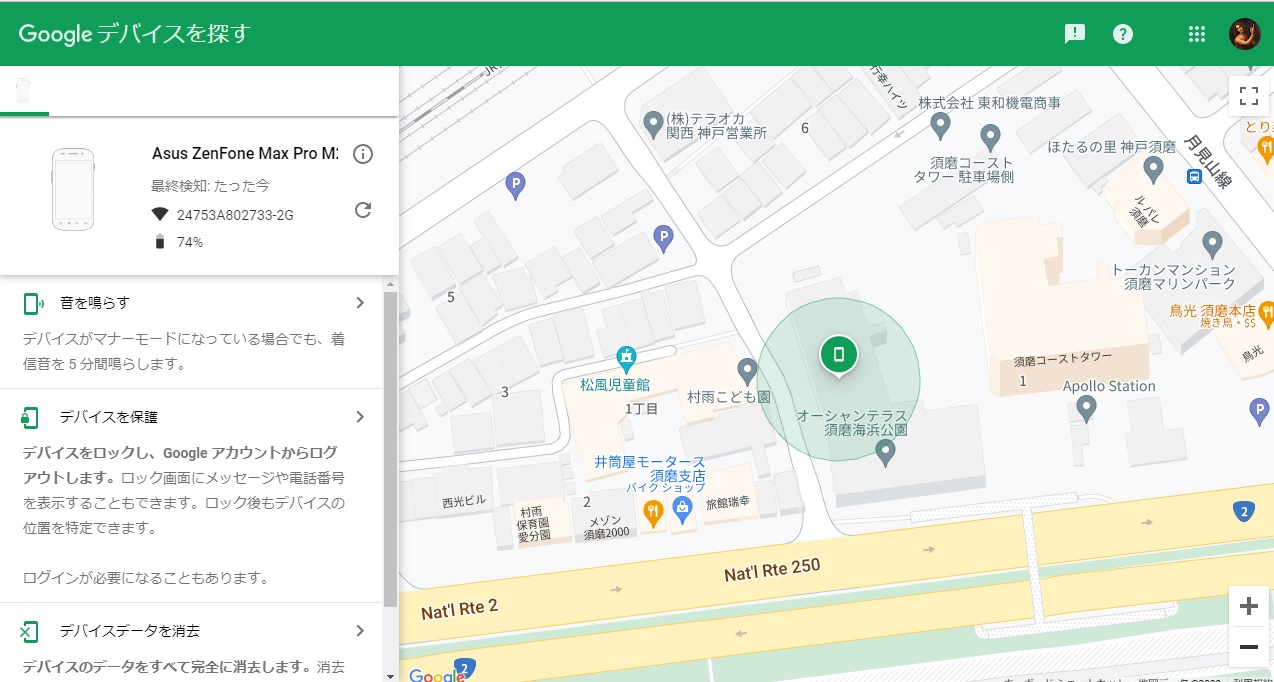
Task: Show device info for Asus ZenFone
Action: [x=363, y=154]
